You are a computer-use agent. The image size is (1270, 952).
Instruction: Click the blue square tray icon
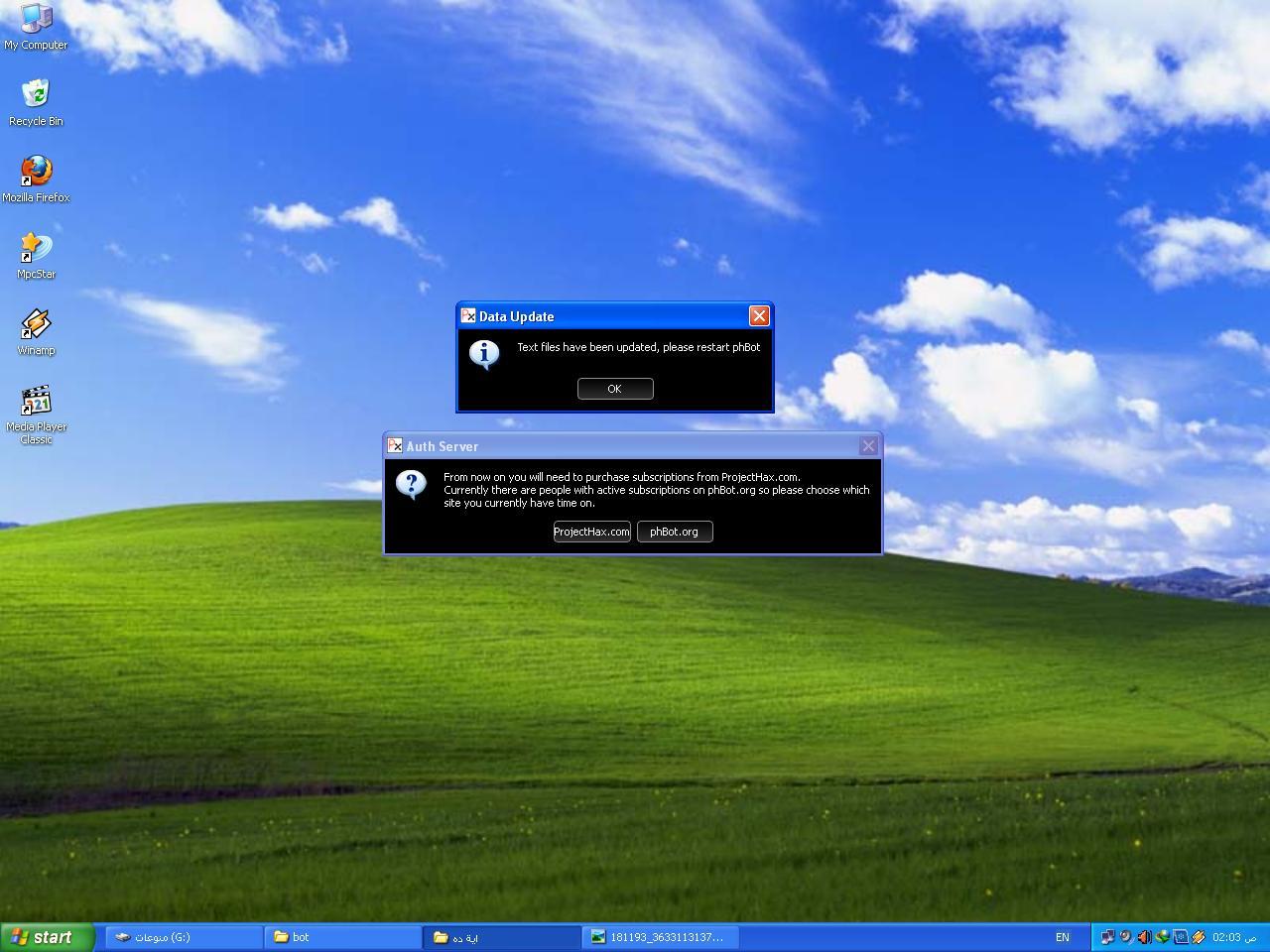(x=1180, y=937)
